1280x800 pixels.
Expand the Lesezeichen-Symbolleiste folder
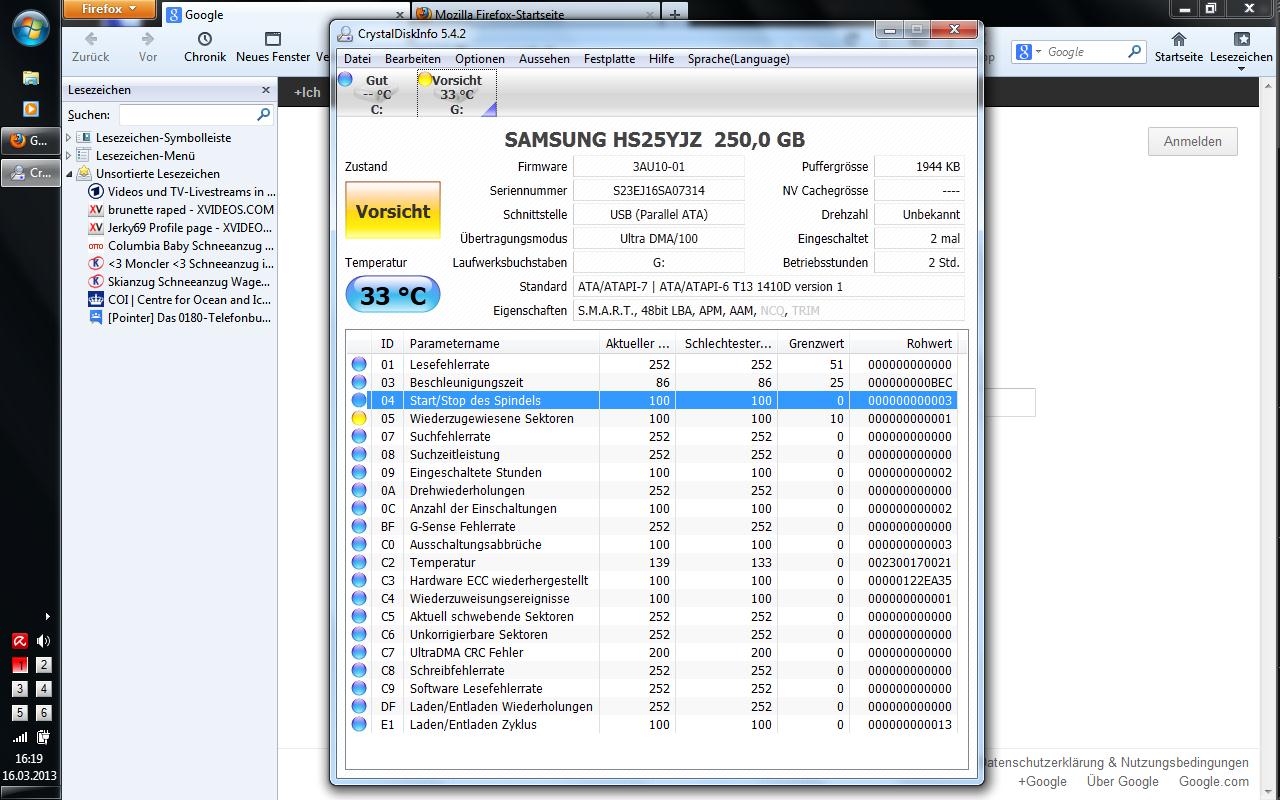[x=70, y=138]
